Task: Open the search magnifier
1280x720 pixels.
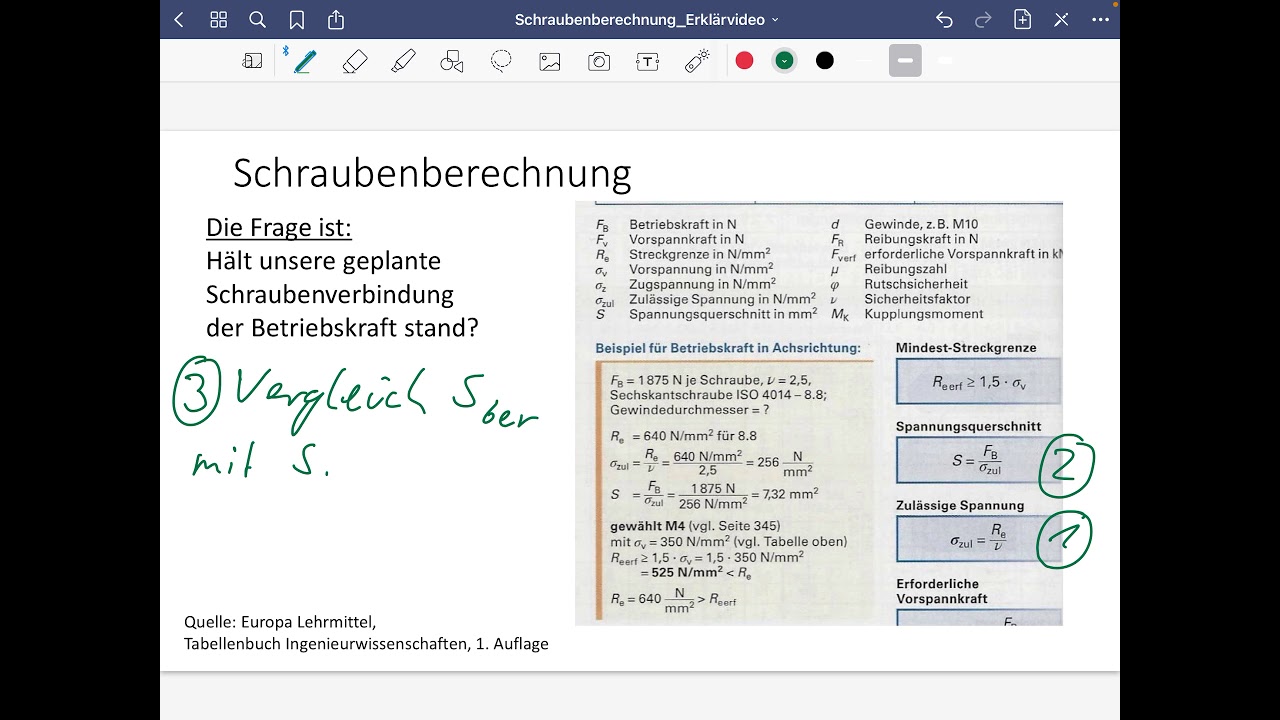Action: point(257,20)
